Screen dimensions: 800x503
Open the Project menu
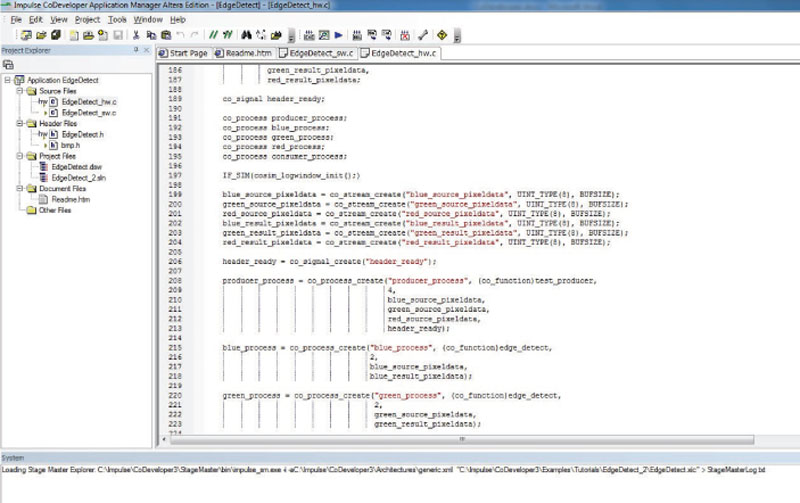coord(87,19)
